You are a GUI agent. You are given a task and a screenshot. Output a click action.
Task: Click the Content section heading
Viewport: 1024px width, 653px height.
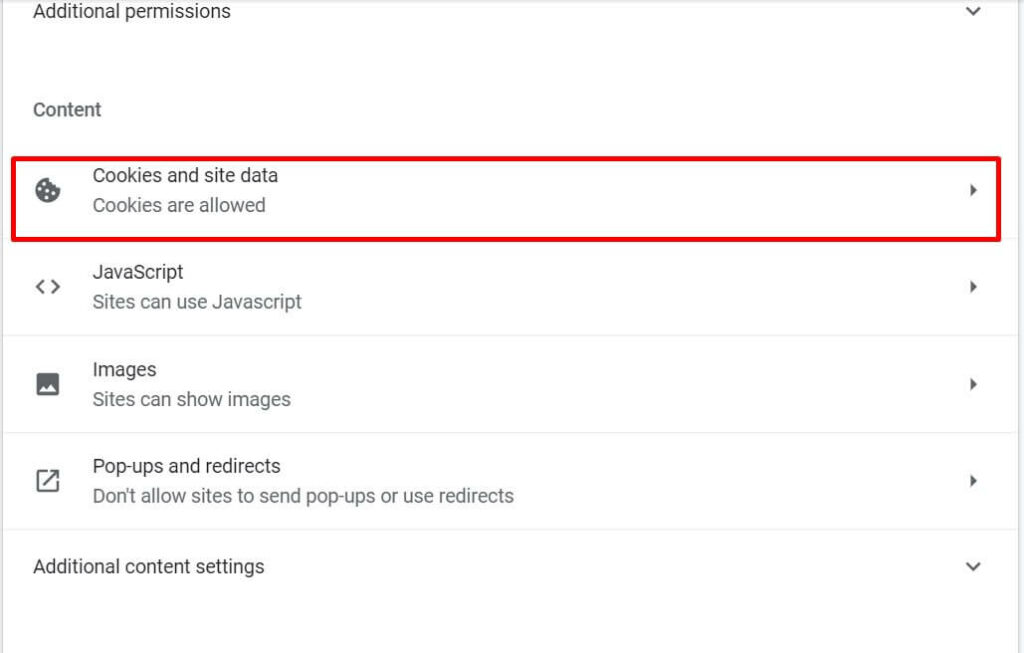(66, 109)
